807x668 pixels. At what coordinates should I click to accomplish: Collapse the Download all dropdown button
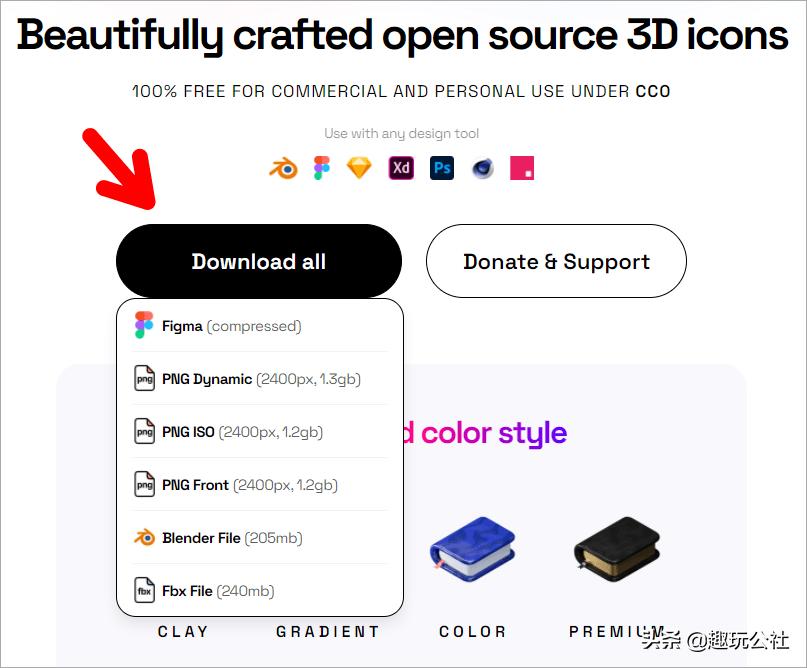click(x=259, y=261)
